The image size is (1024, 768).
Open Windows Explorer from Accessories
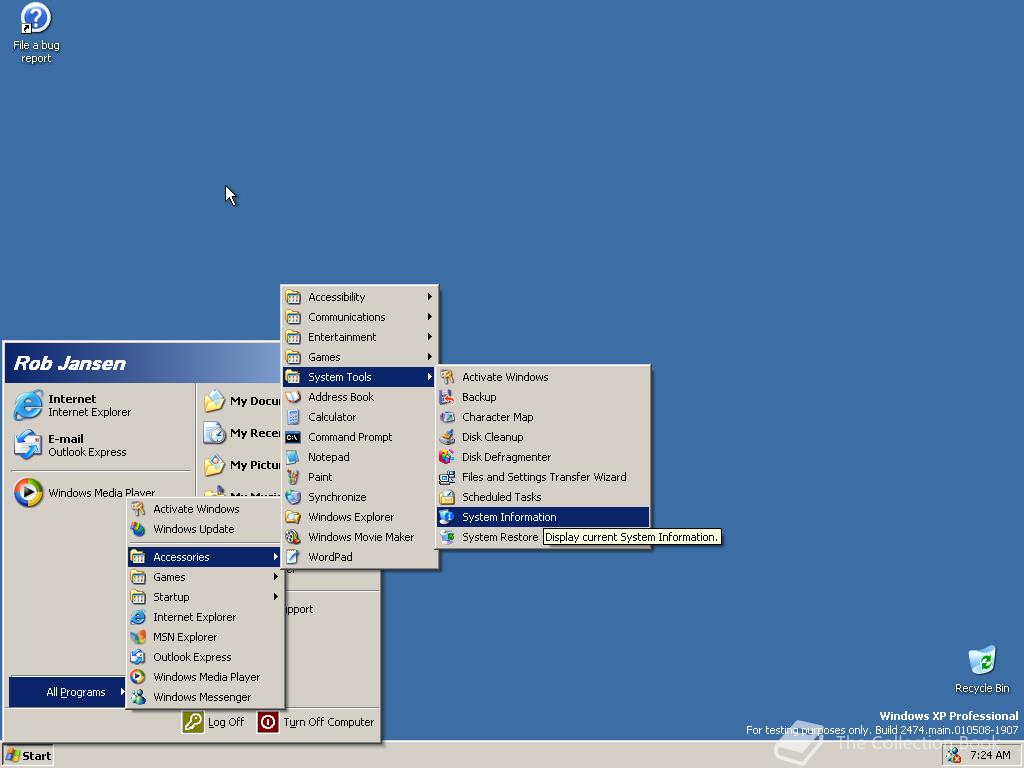(359, 517)
